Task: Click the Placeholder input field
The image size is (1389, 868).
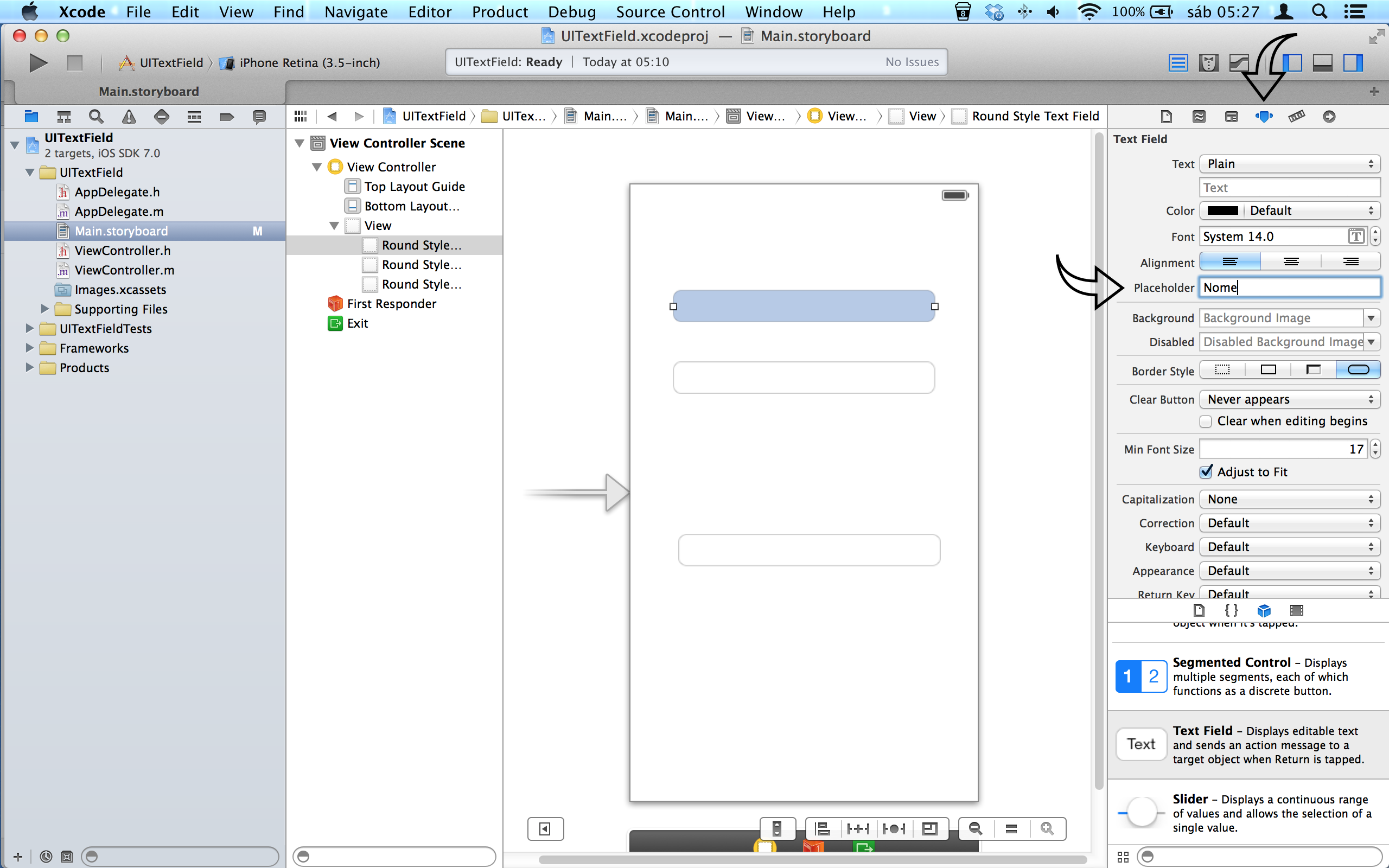Action: [1290, 288]
